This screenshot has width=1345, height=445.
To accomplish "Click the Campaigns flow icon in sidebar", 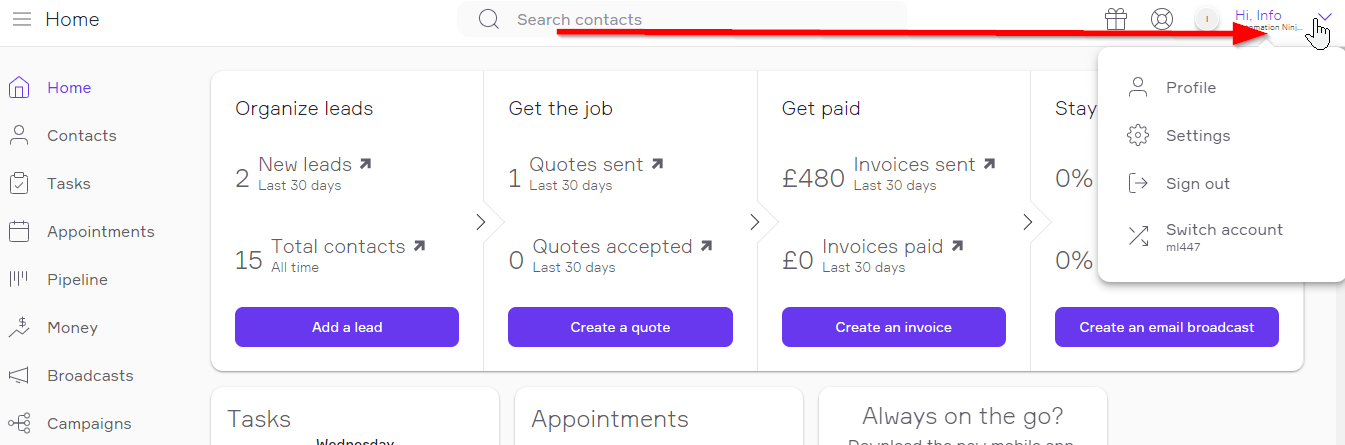I will click(19, 424).
